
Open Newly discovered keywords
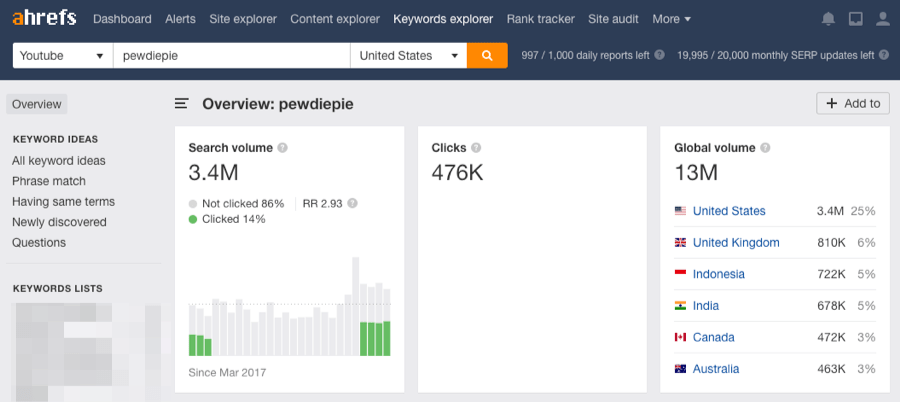(x=59, y=222)
